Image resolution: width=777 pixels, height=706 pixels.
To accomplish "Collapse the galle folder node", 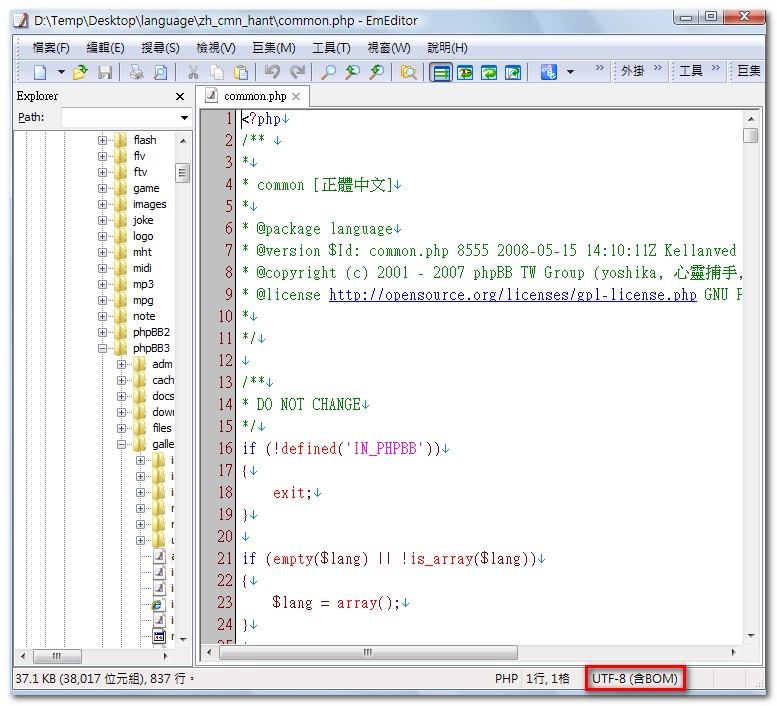I will coord(121,444).
